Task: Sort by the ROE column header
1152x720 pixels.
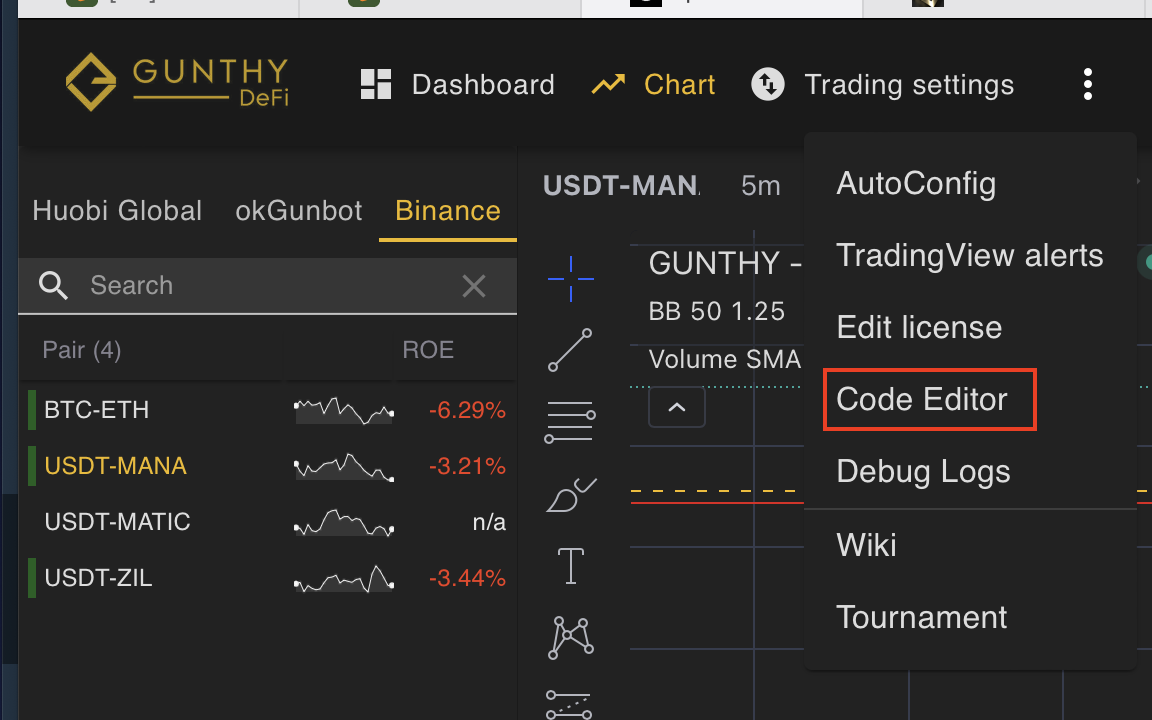Action: pos(428,350)
